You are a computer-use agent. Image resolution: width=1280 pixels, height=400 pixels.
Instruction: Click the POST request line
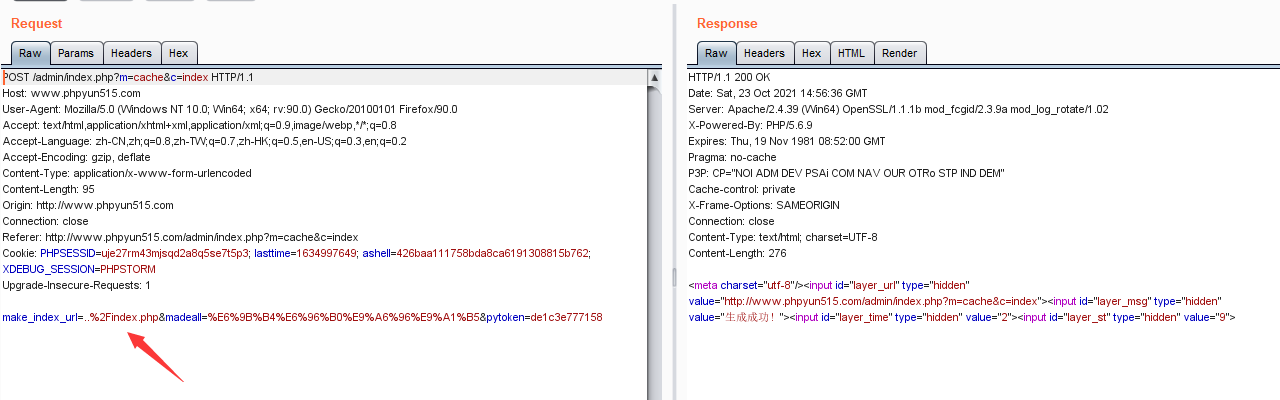128,77
